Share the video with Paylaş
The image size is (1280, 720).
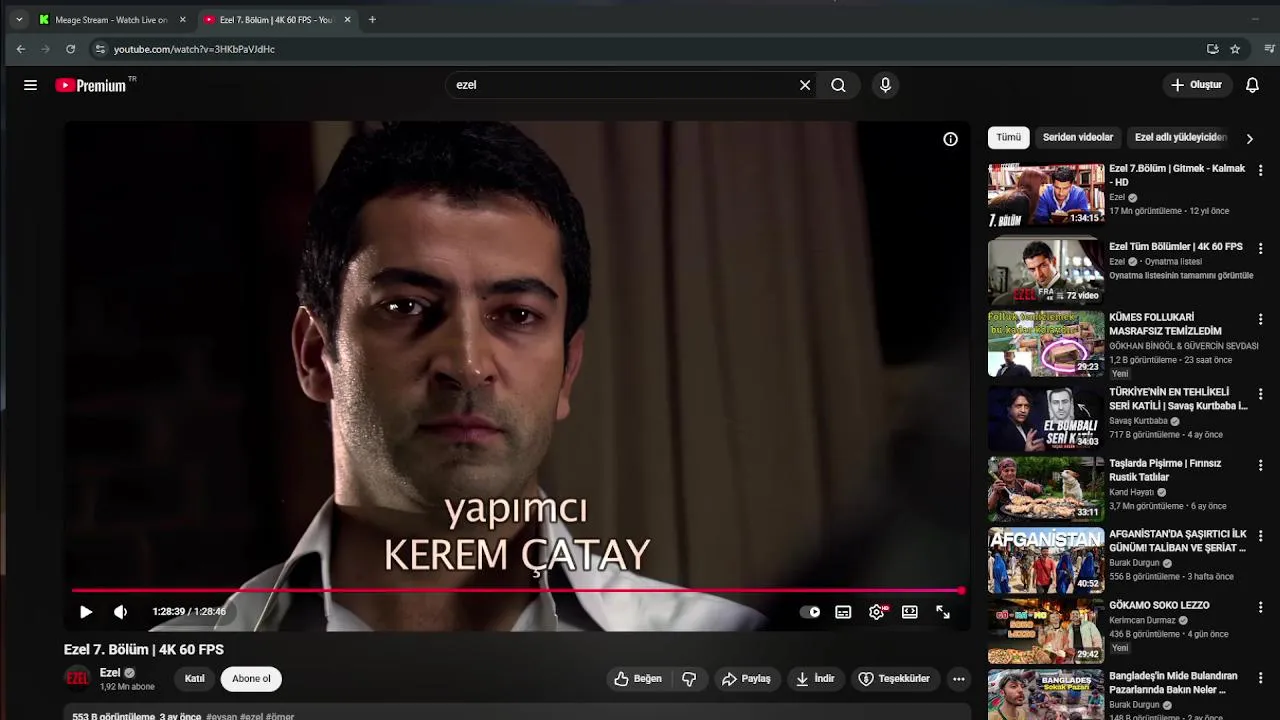point(746,679)
